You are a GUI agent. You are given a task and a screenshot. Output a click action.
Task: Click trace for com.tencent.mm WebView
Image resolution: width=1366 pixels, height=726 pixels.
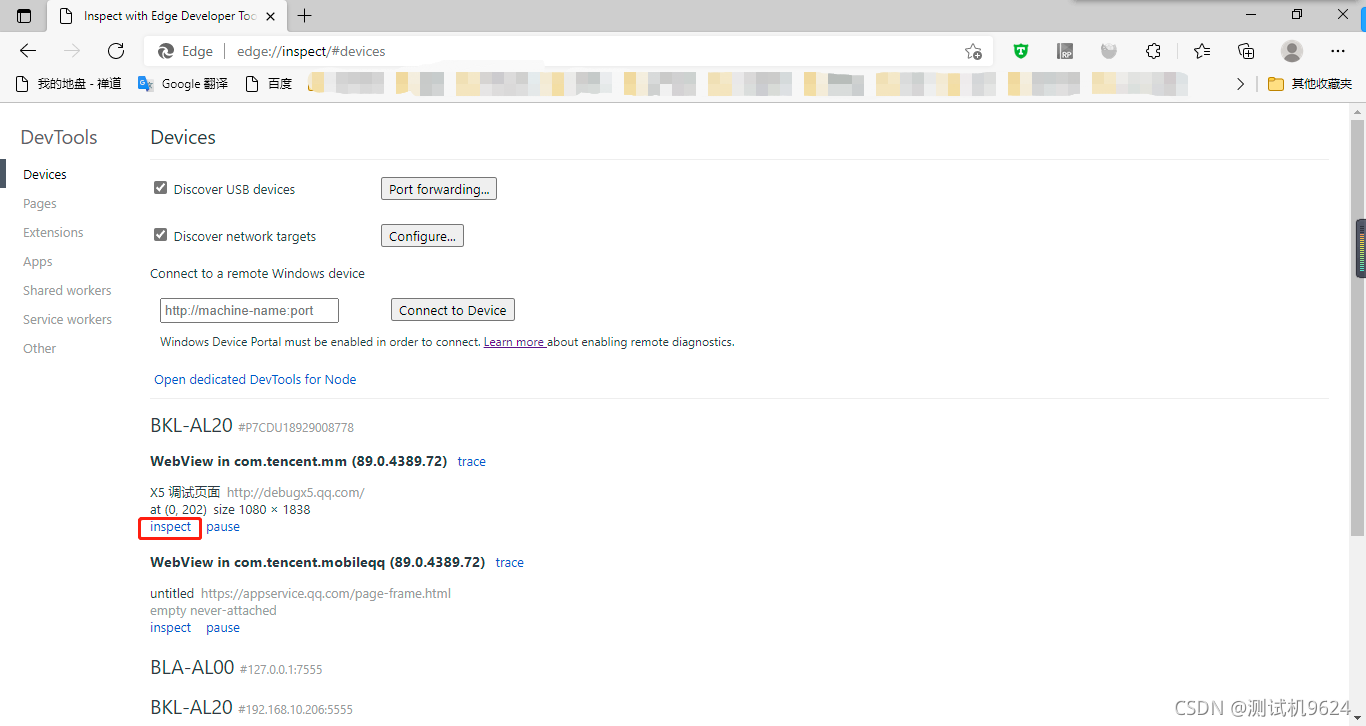click(472, 461)
